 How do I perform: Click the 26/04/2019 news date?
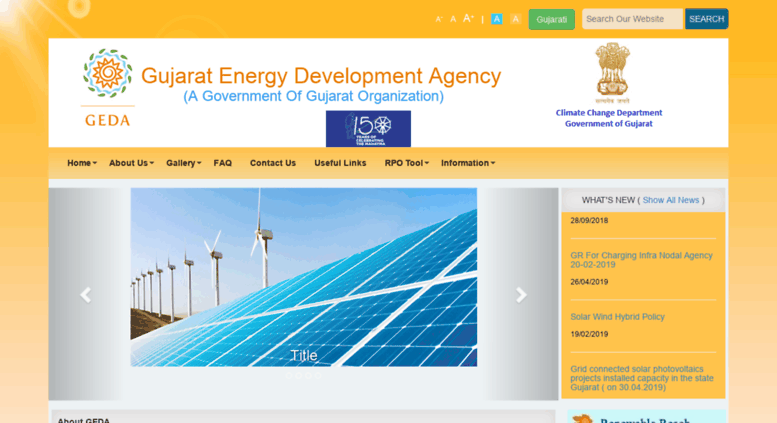pos(589,282)
